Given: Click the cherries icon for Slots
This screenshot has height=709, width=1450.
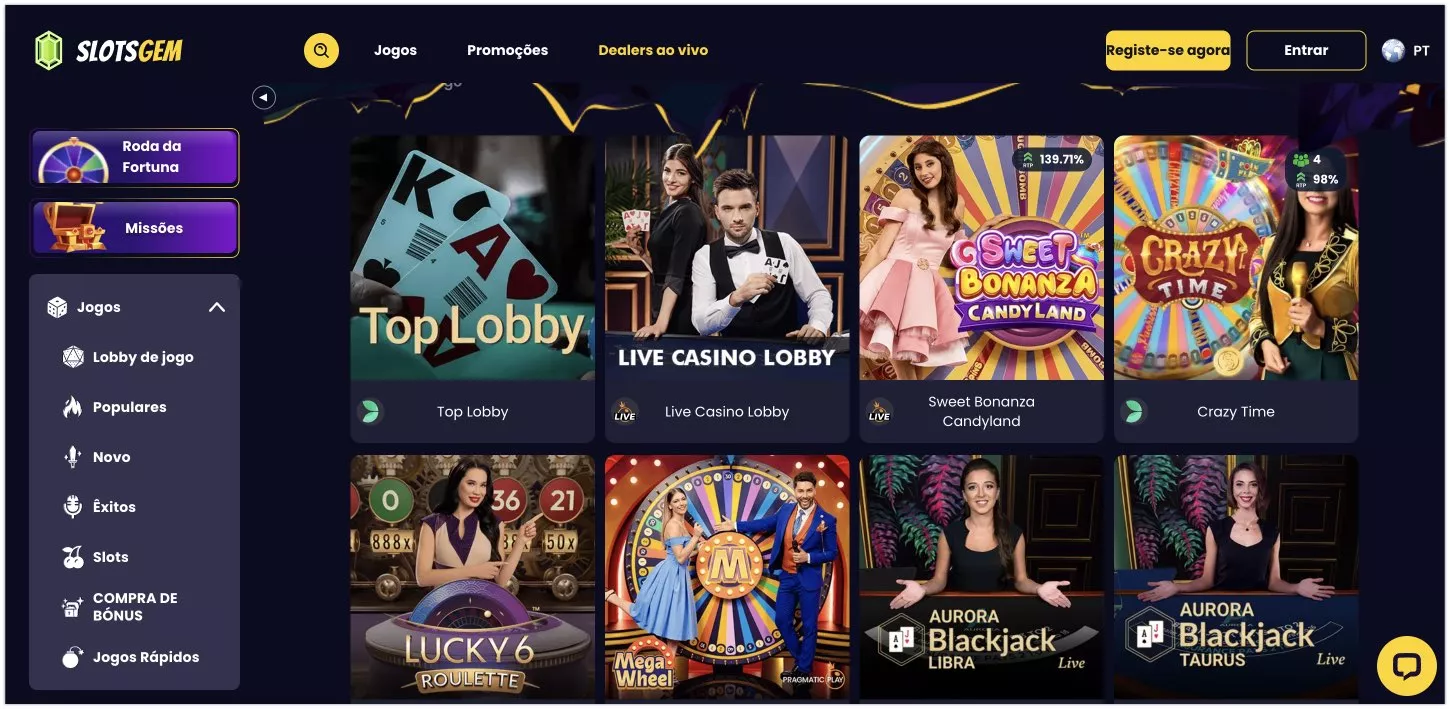Looking at the screenshot, I should (73, 557).
